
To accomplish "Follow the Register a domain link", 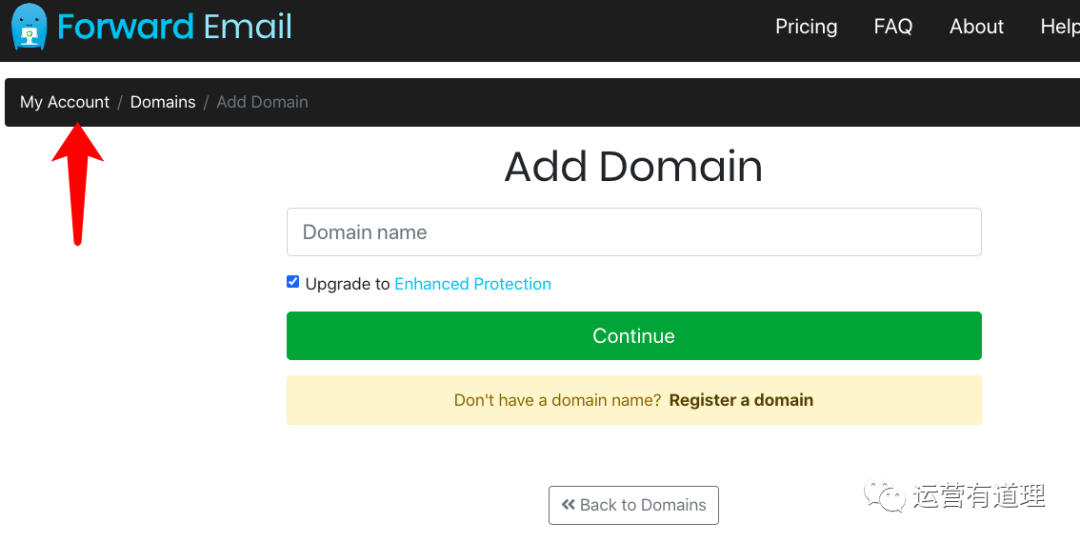I will coord(741,400).
